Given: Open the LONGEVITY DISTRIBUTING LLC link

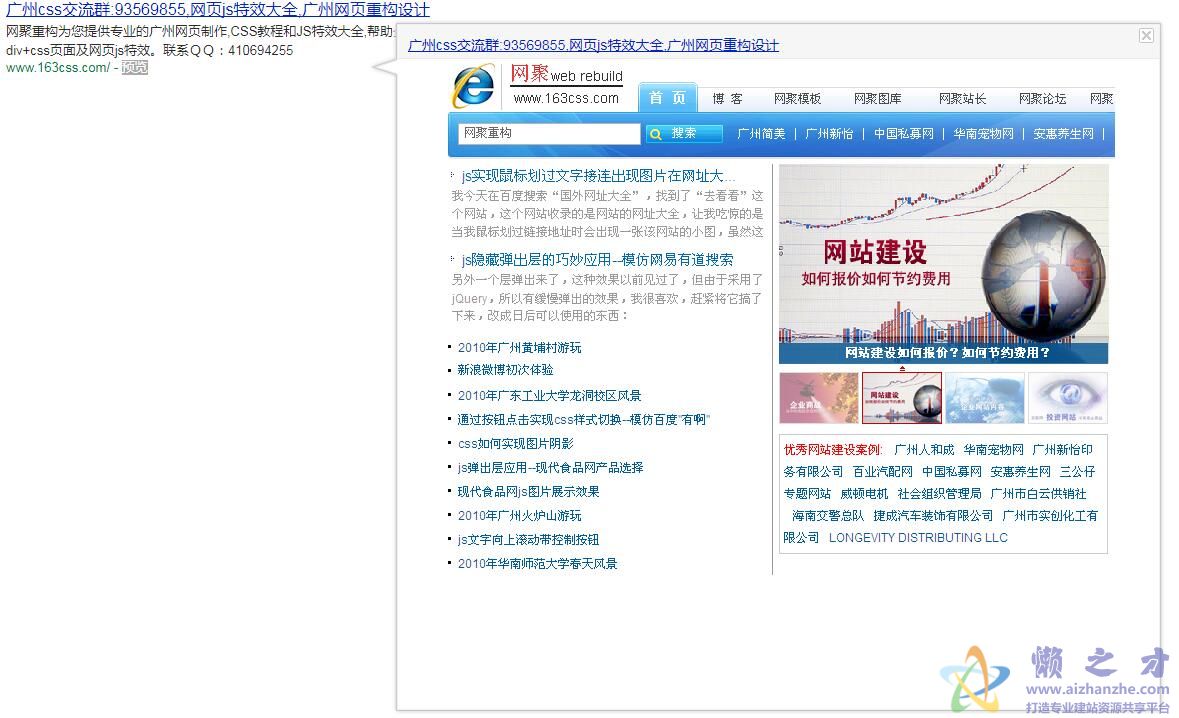Looking at the screenshot, I should (x=918, y=538).
